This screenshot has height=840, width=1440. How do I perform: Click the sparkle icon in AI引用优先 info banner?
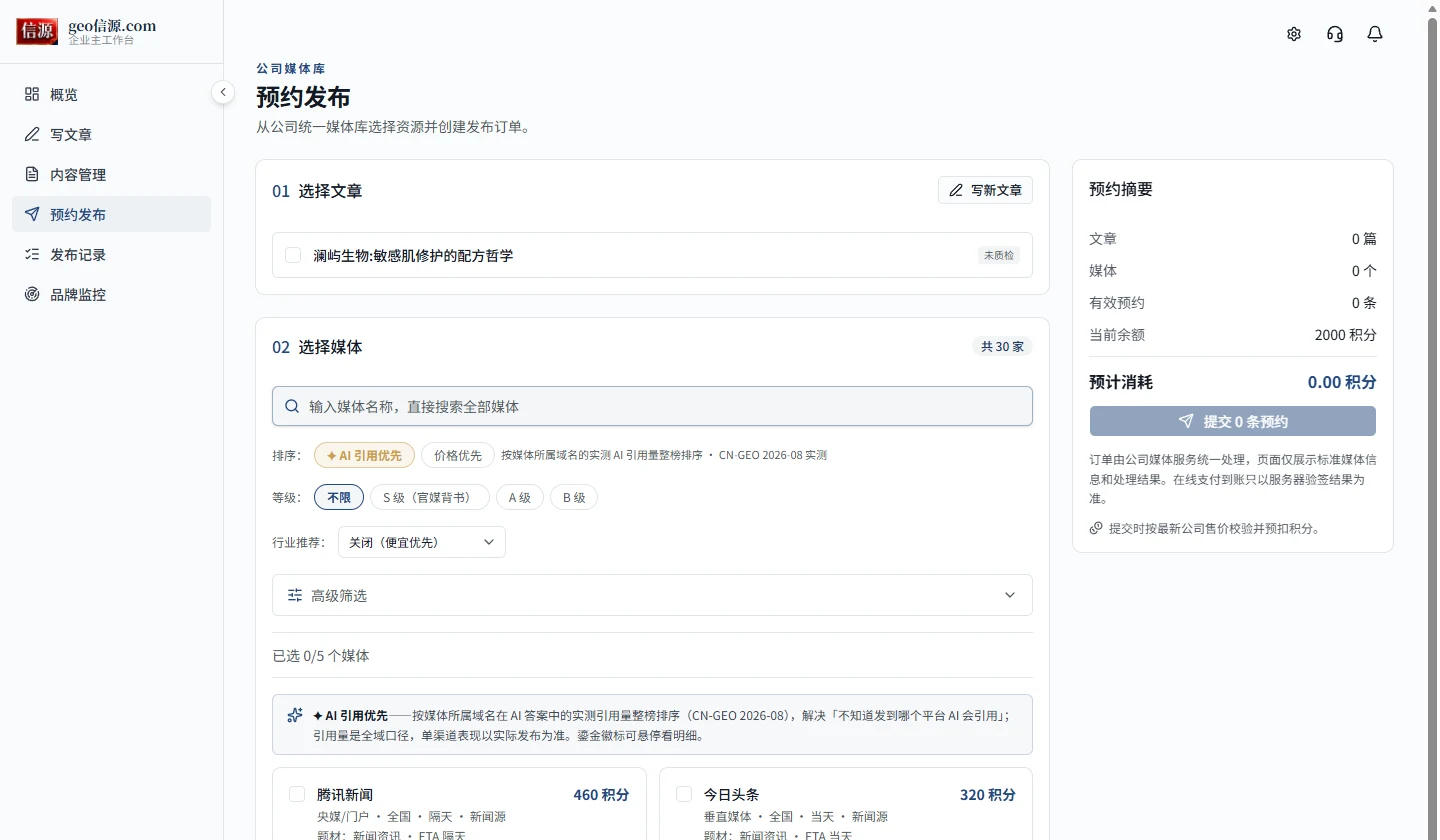pos(295,715)
